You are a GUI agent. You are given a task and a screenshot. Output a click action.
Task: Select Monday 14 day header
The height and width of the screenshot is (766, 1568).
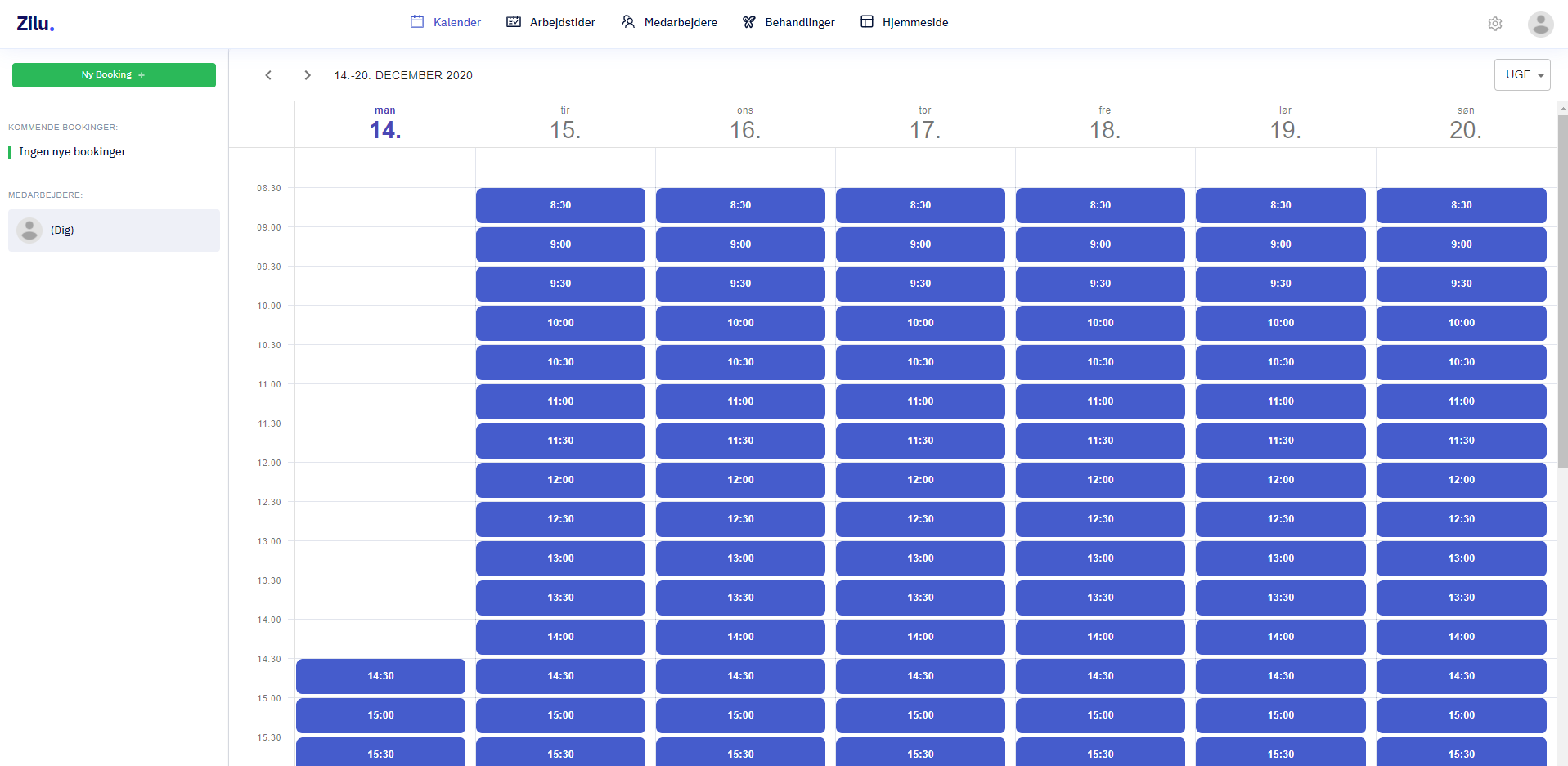(384, 123)
